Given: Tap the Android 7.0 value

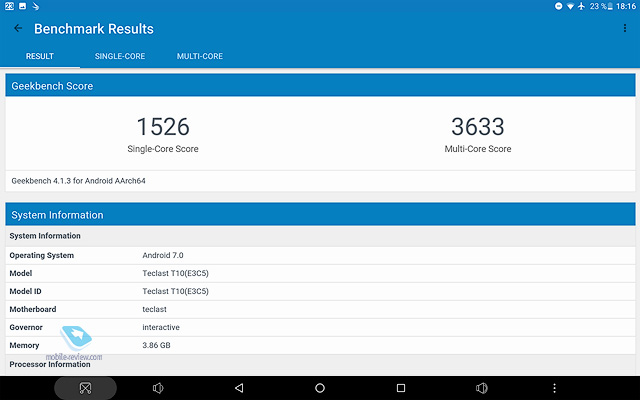Looking at the screenshot, I should 163,256.
